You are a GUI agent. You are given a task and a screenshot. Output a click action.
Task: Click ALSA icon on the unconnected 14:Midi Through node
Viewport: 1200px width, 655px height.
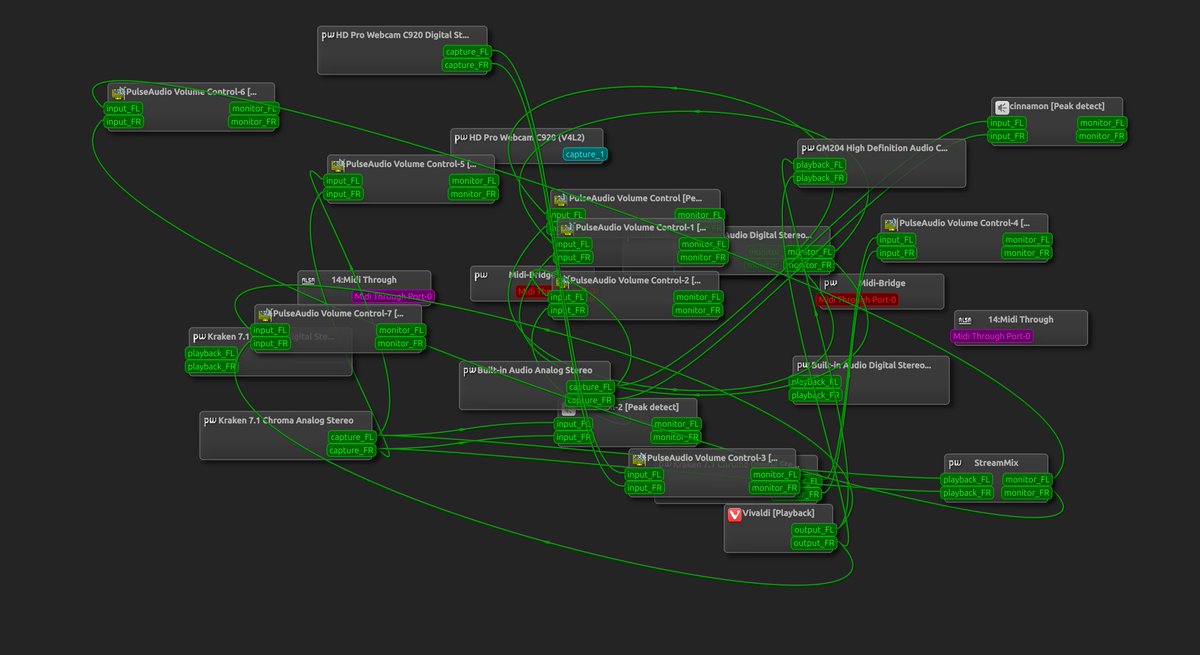(x=965, y=320)
